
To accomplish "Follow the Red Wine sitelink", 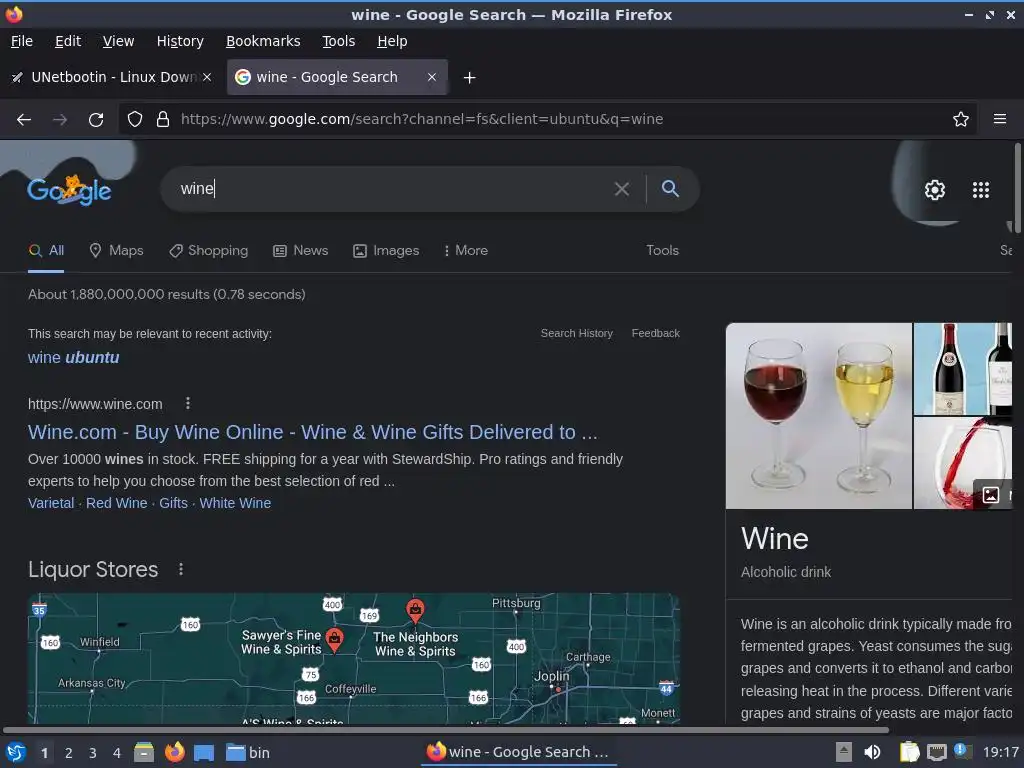I will click(x=117, y=504).
